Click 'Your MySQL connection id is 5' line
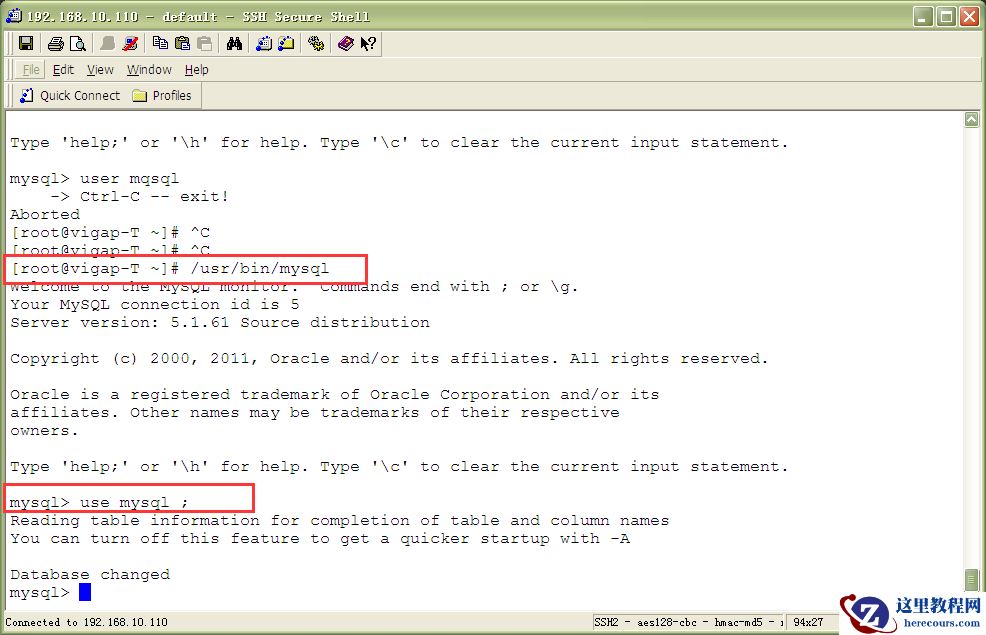The height and width of the screenshot is (635, 986). 155,304
